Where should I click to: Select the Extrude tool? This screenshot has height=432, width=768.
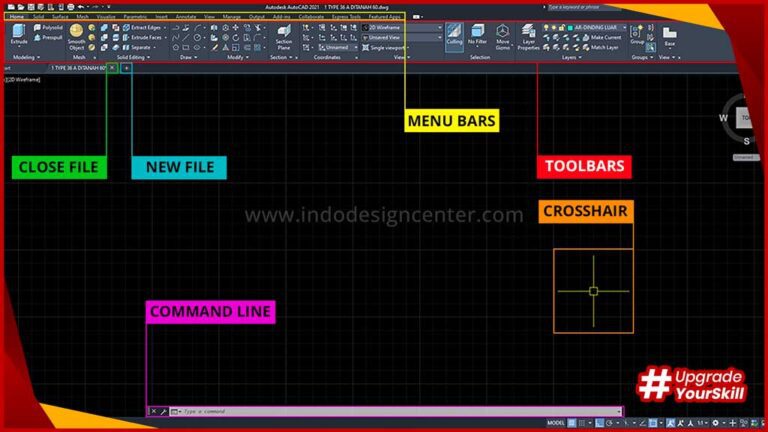click(19, 35)
